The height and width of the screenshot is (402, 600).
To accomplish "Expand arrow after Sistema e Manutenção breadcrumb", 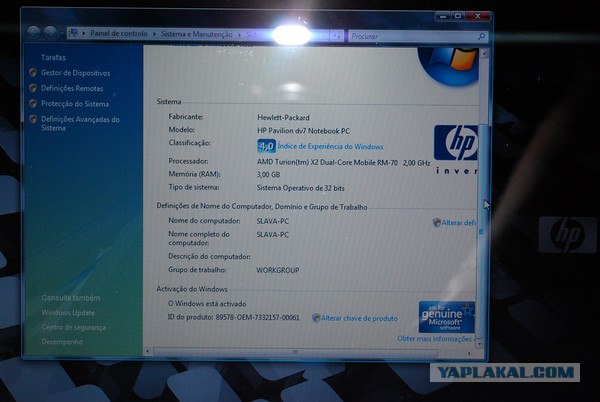I will click(239, 35).
